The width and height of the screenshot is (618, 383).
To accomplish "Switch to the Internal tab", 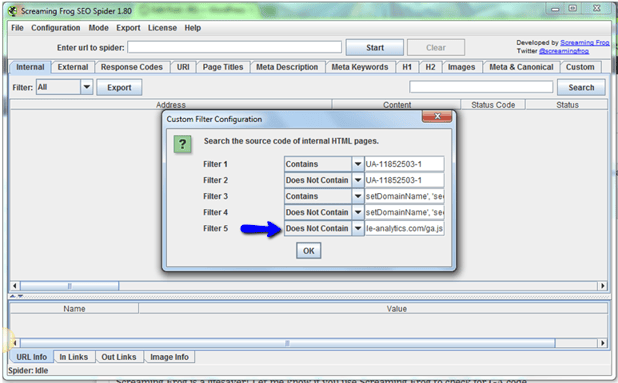I will (x=30, y=67).
